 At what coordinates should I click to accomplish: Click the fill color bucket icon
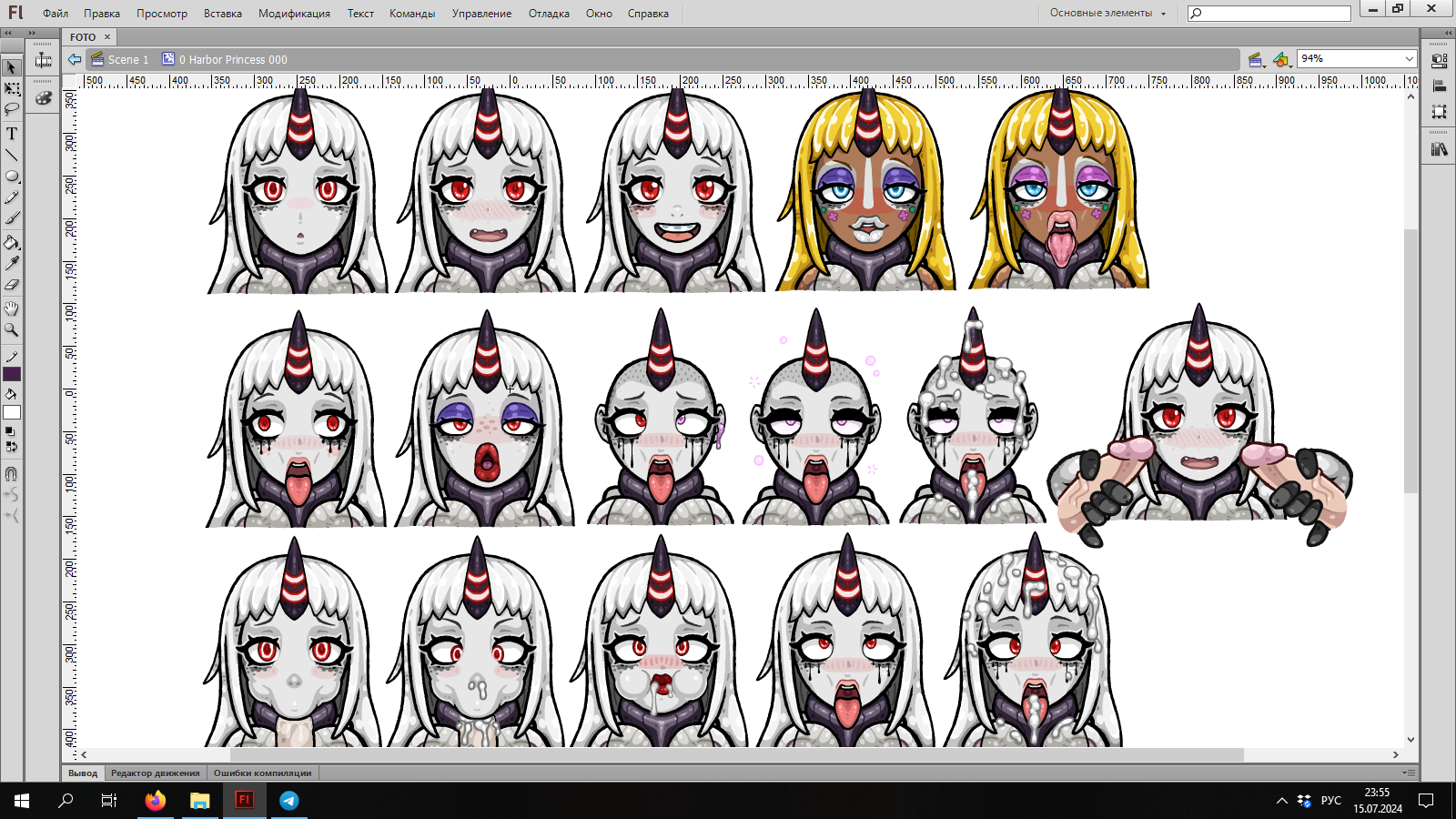(x=12, y=395)
